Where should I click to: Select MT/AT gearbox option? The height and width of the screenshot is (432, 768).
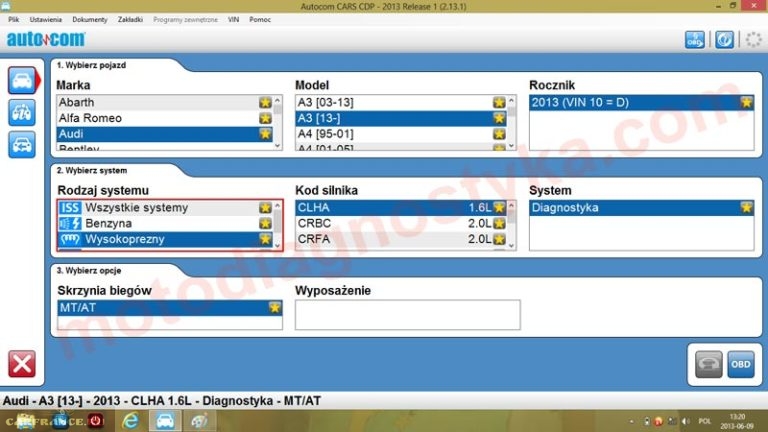pos(170,308)
